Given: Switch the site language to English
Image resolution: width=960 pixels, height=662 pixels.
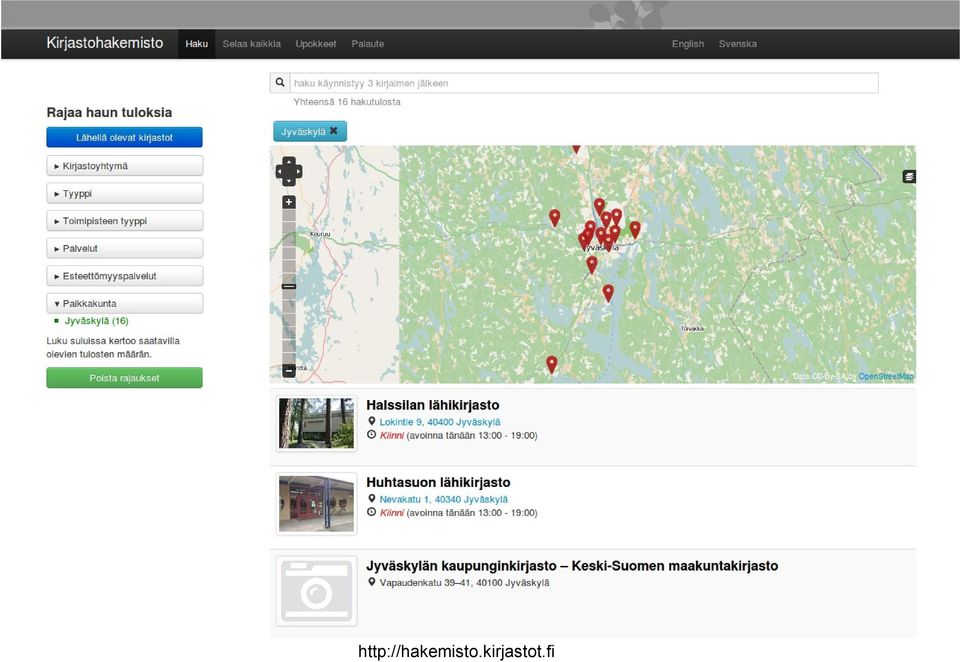Looking at the screenshot, I should coord(688,44).
